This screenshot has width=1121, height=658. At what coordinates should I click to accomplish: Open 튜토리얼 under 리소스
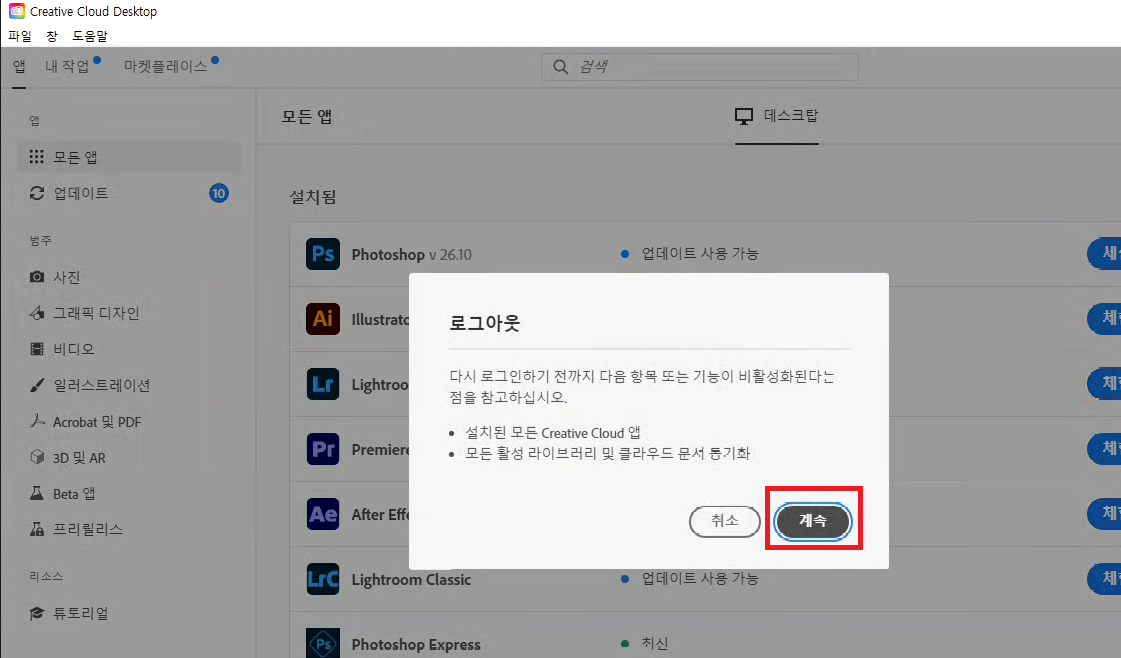click(x=81, y=613)
